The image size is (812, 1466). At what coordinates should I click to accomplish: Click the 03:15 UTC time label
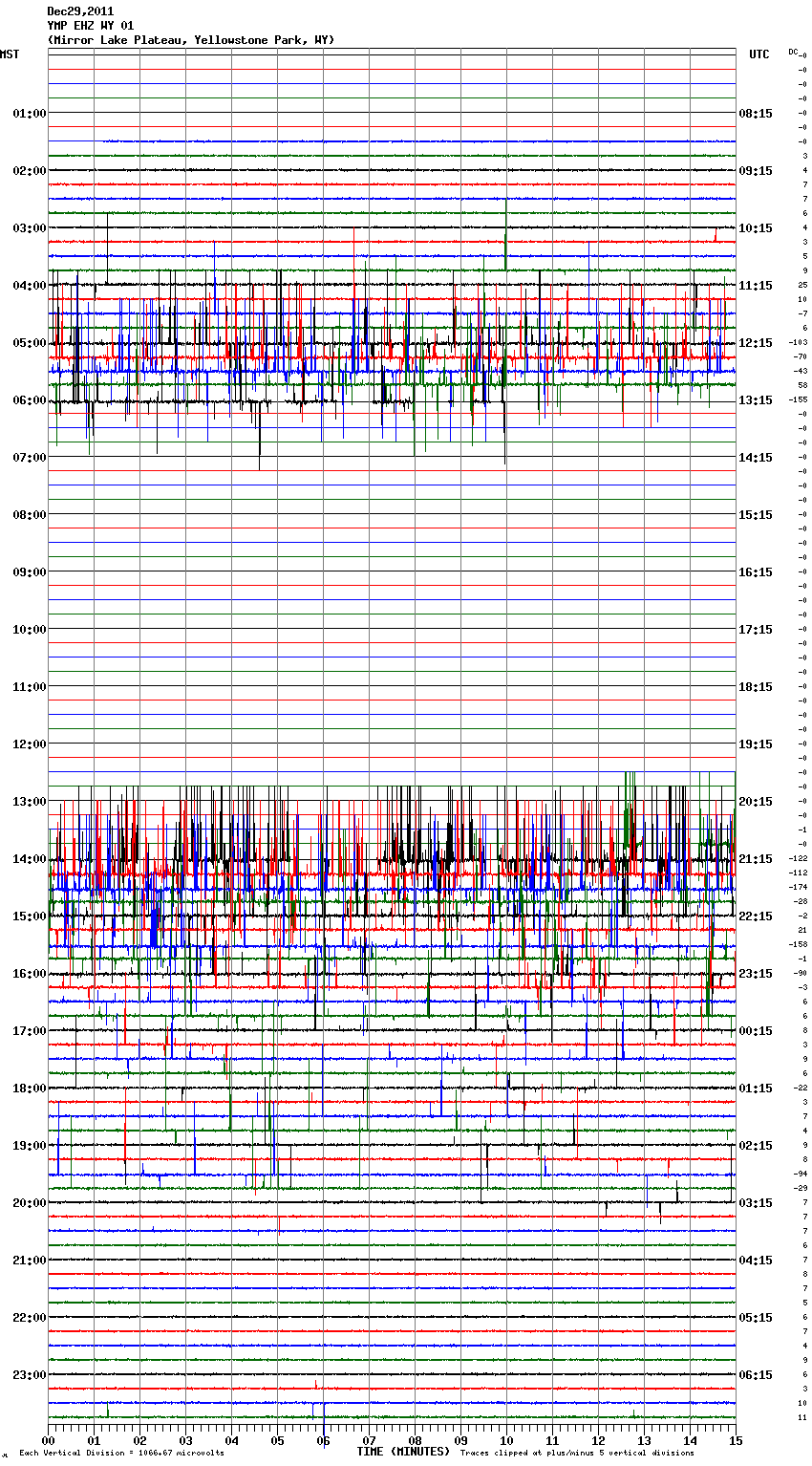pos(756,1203)
